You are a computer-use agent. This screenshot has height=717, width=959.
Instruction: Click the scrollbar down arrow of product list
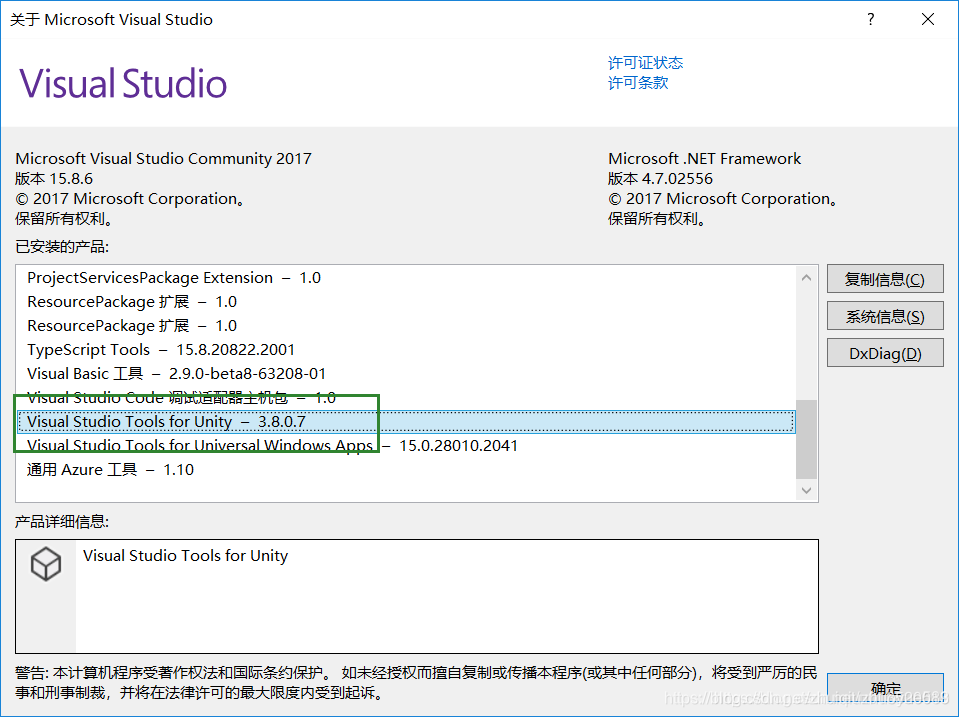pos(806,490)
